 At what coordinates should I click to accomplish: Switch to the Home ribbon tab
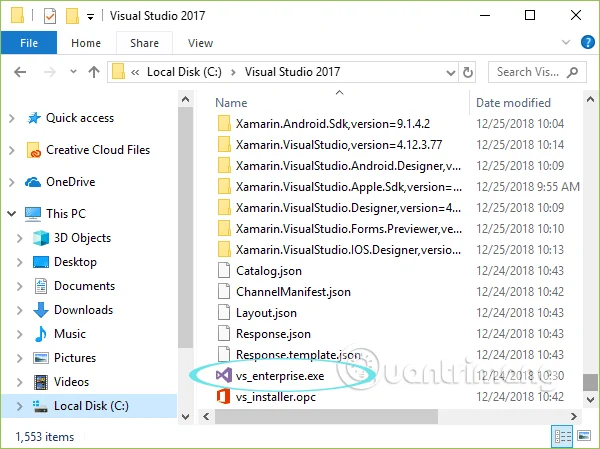(x=86, y=43)
